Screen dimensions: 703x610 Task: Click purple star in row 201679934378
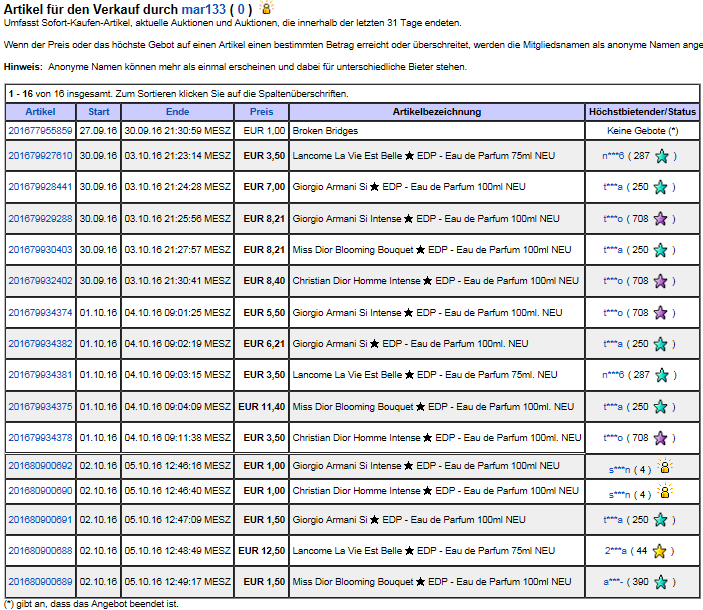click(660, 438)
